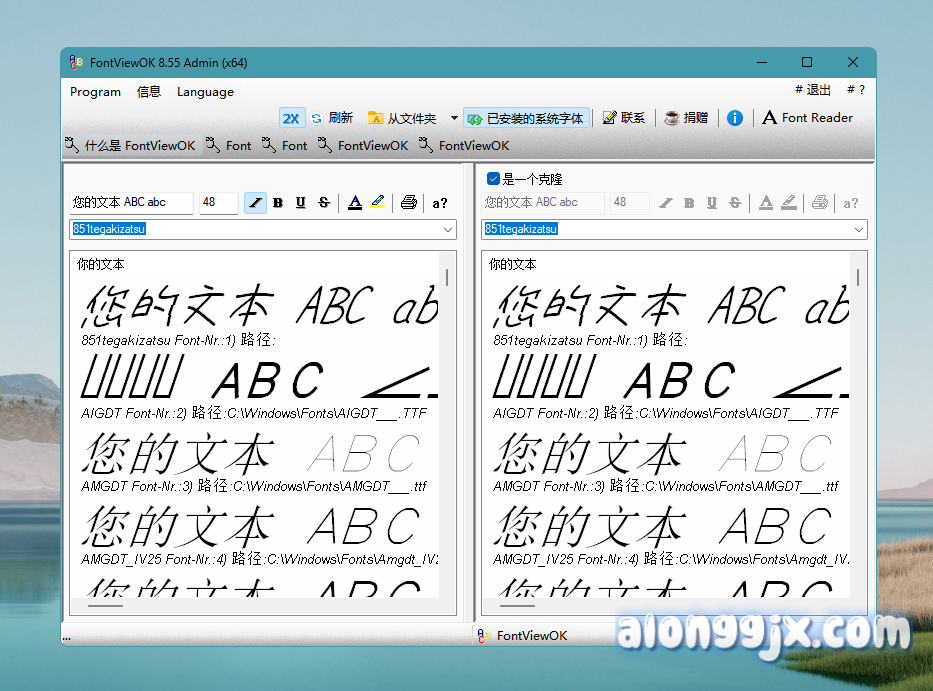Click the 捐赠 donate coffee icon

point(686,118)
